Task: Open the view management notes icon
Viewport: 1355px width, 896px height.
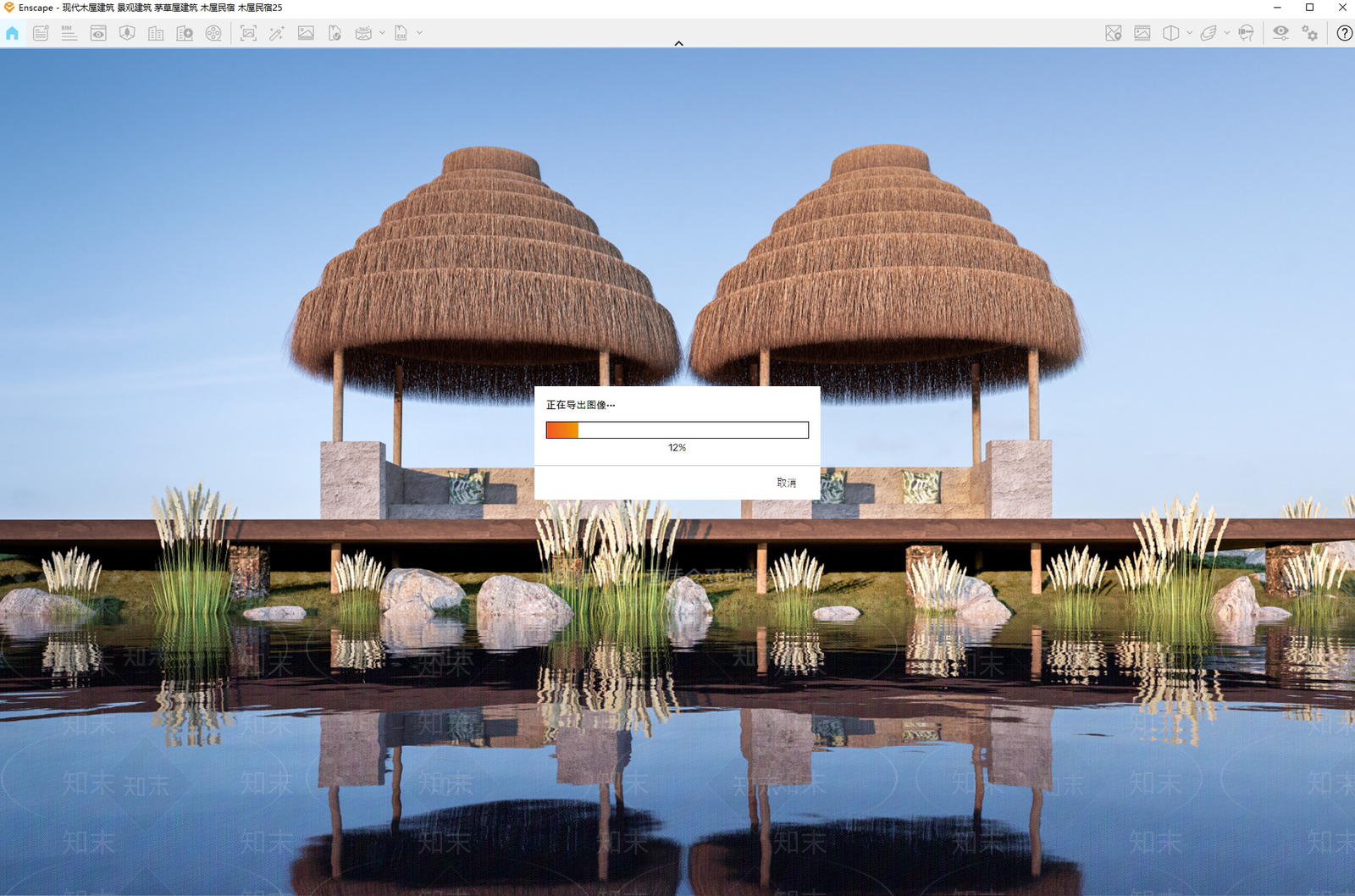Action: coord(41,33)
